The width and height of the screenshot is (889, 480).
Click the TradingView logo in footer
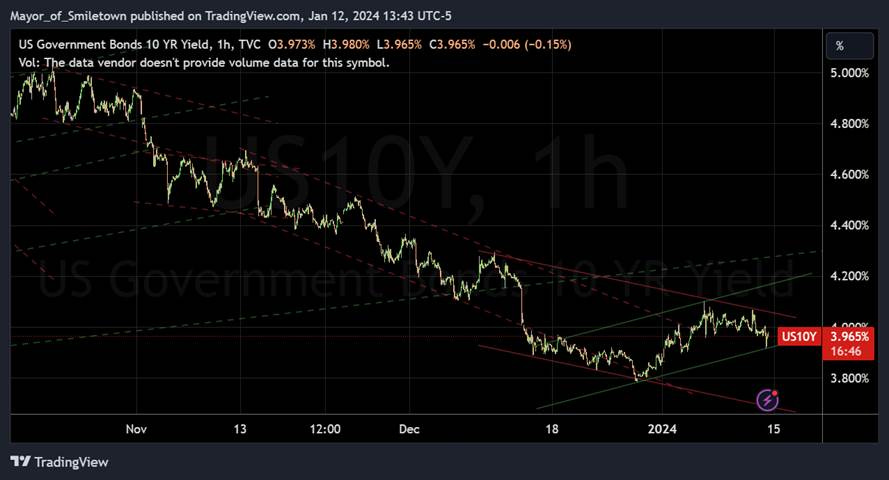click(60, 462)
